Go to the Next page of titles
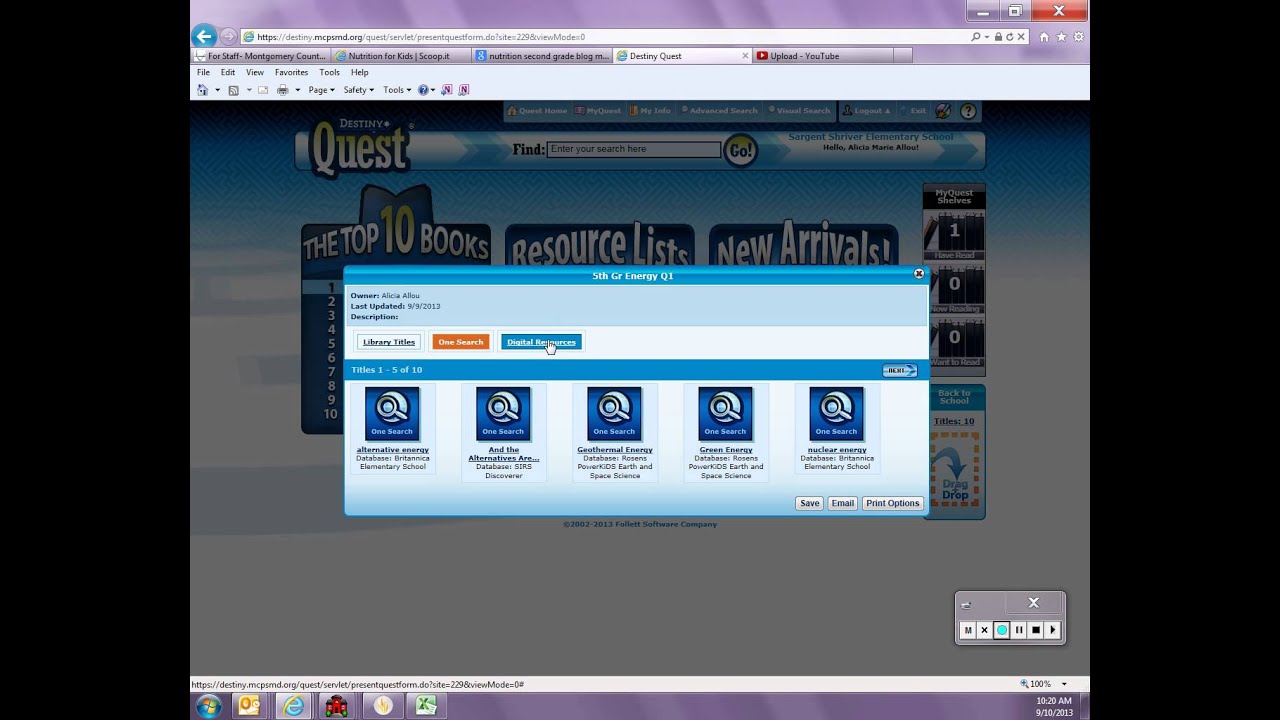The image size is (1280, 720). [899, 370]
